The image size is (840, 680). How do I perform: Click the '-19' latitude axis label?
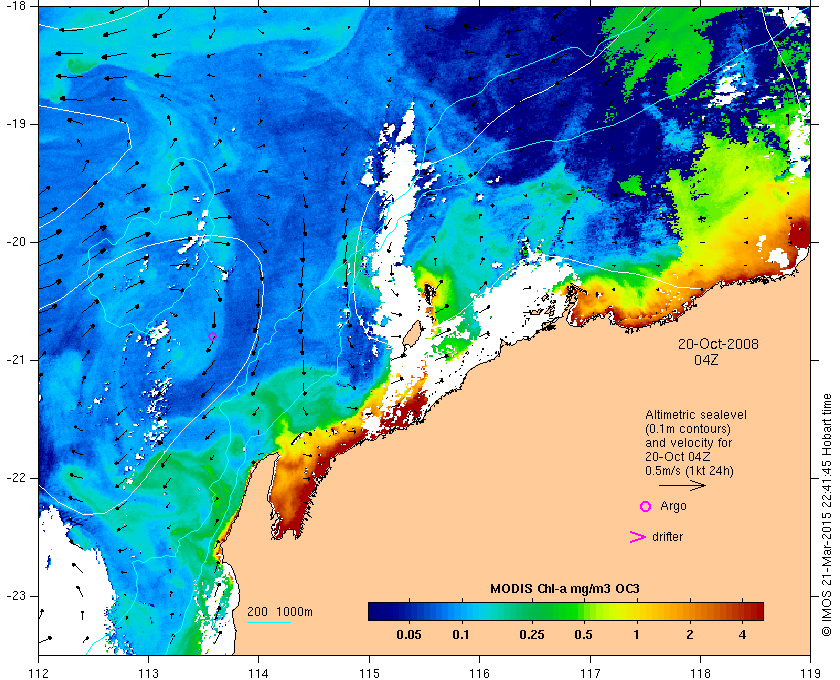point(15,124)
